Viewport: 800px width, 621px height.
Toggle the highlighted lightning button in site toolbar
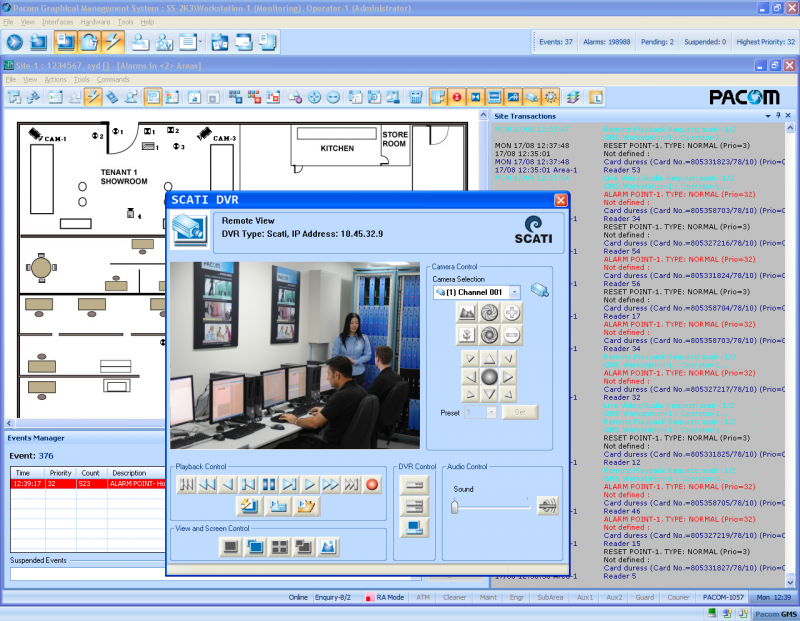[93, 97]
